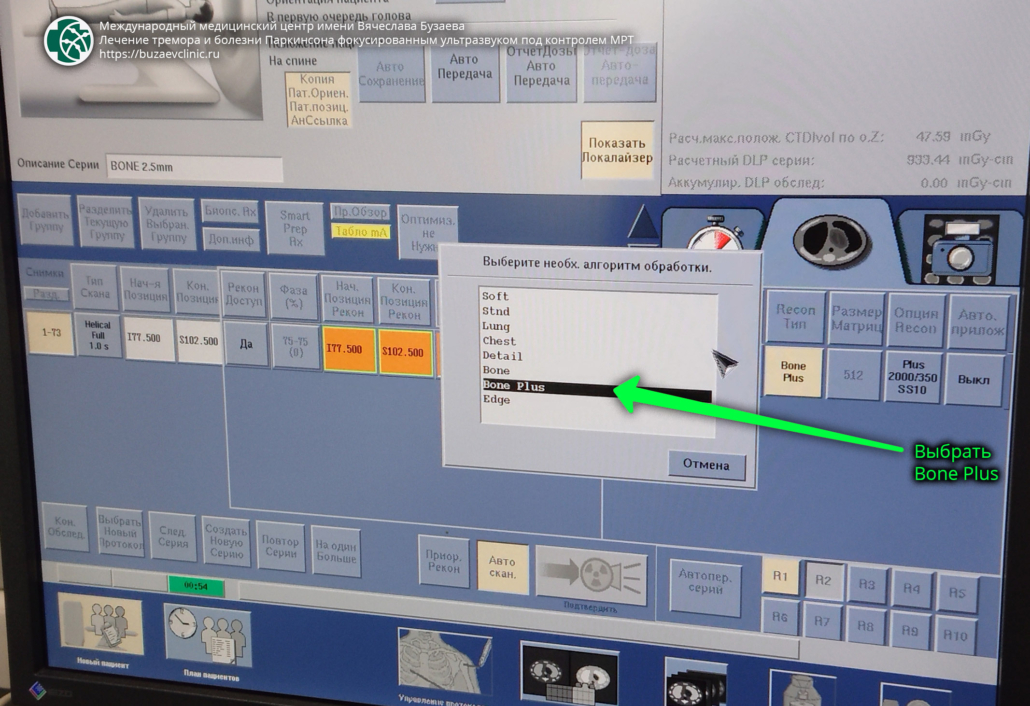The image size is (1030, 706).
Task: Click the triangle arrow beside the stopwatch tab
Action: [x=643, y=224]
